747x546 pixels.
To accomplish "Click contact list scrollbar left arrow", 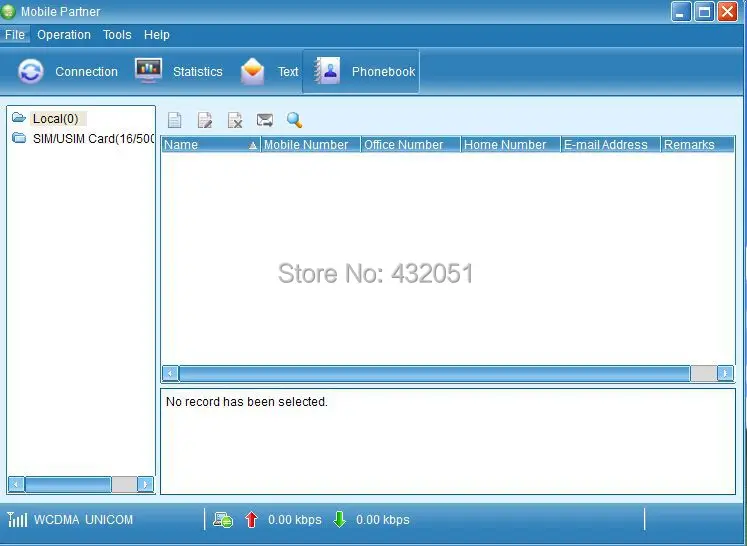I will 171,373.
